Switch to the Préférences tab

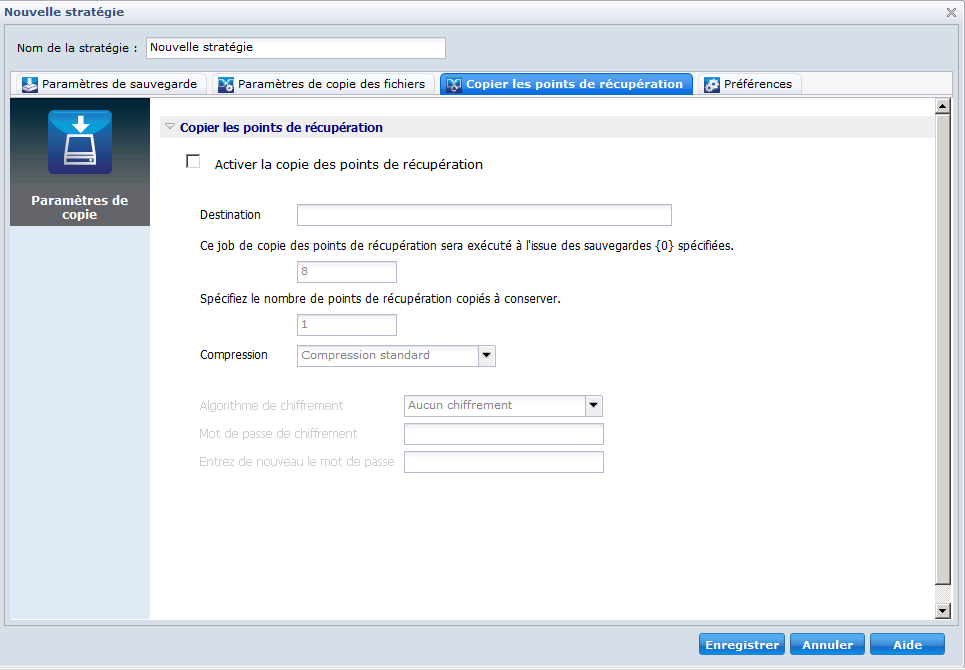click(757, 84)
